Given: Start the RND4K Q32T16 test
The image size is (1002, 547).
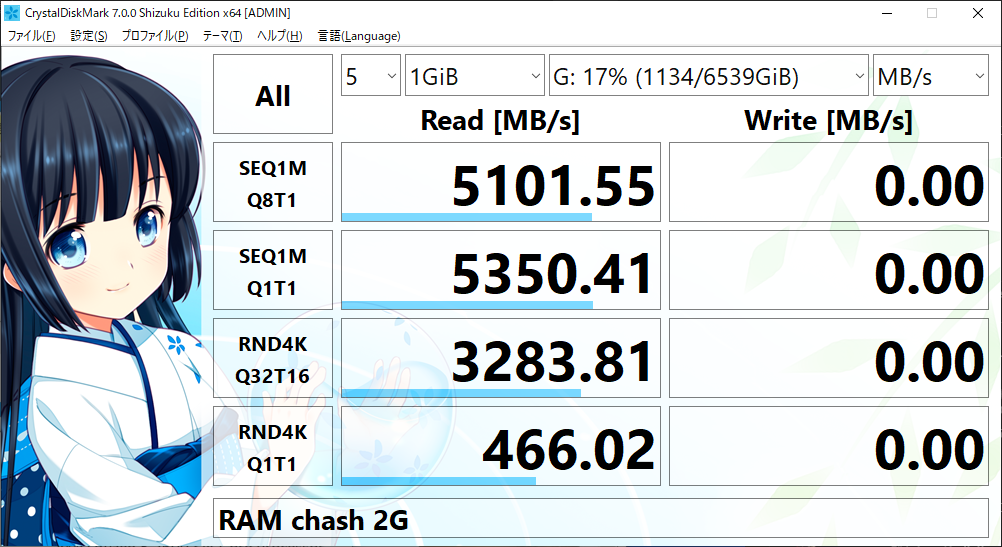Looking at the screenshot, I should pos(273,358).
